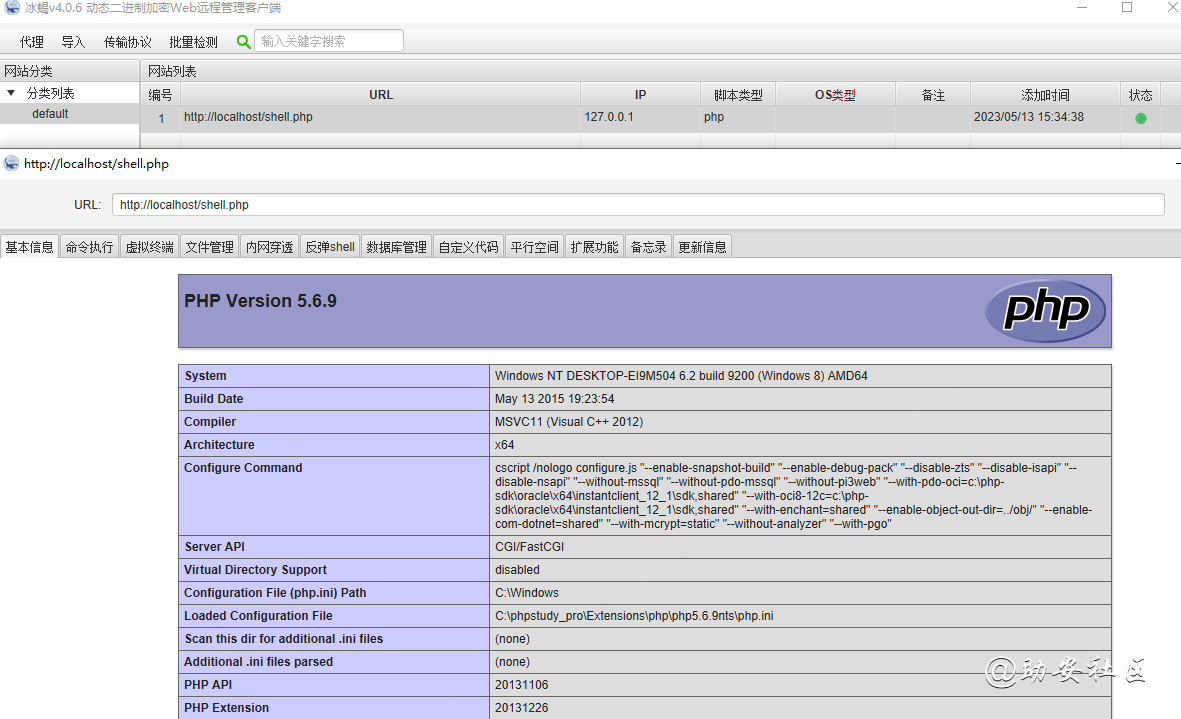The height and width of the screenshot is (719, 1181).
Task: Open the 代理 menu
Action: tap(32, 42)
